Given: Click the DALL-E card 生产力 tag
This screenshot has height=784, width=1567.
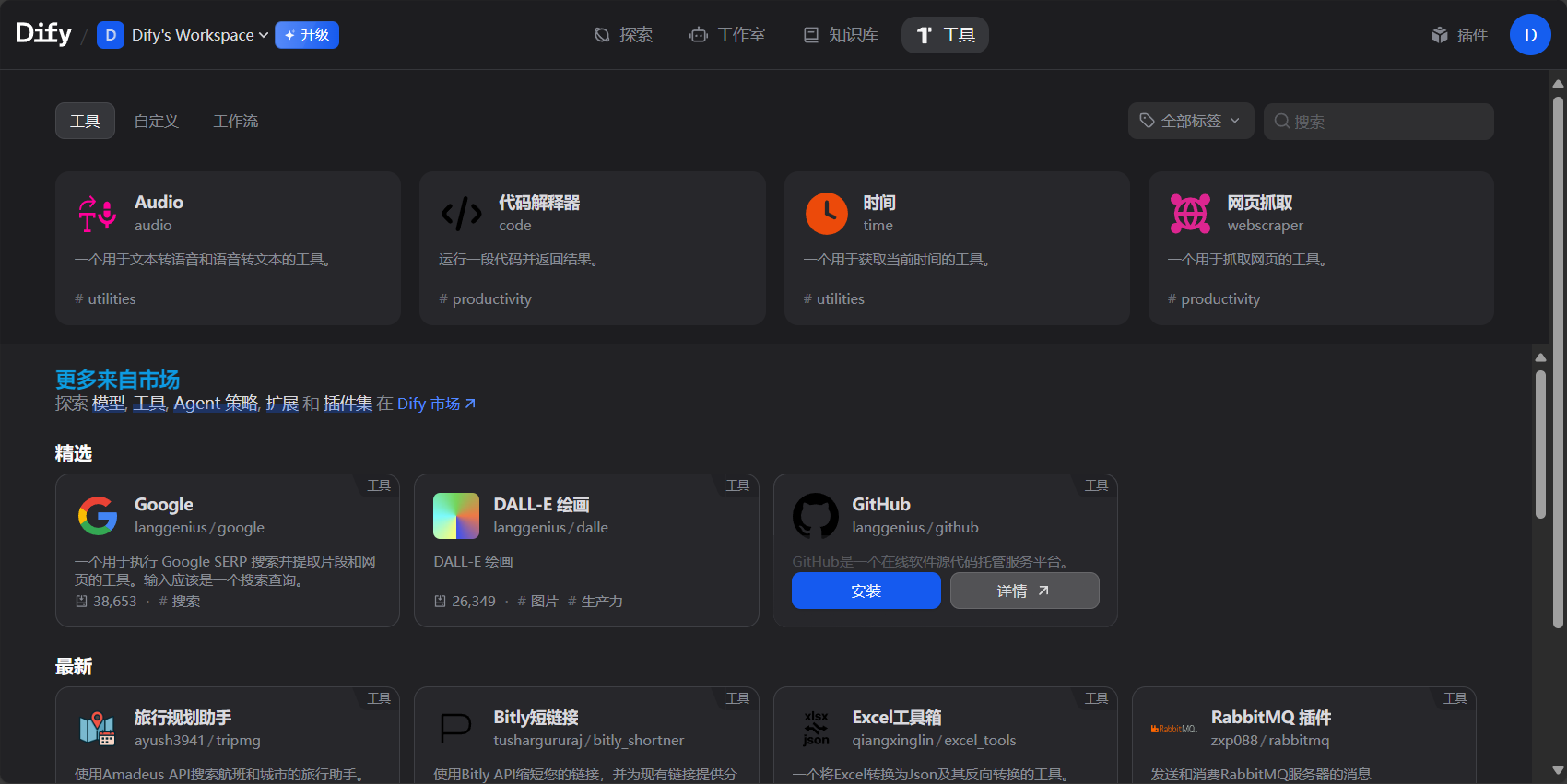Looking at the screenshot, I should click(x=595, y=601).
